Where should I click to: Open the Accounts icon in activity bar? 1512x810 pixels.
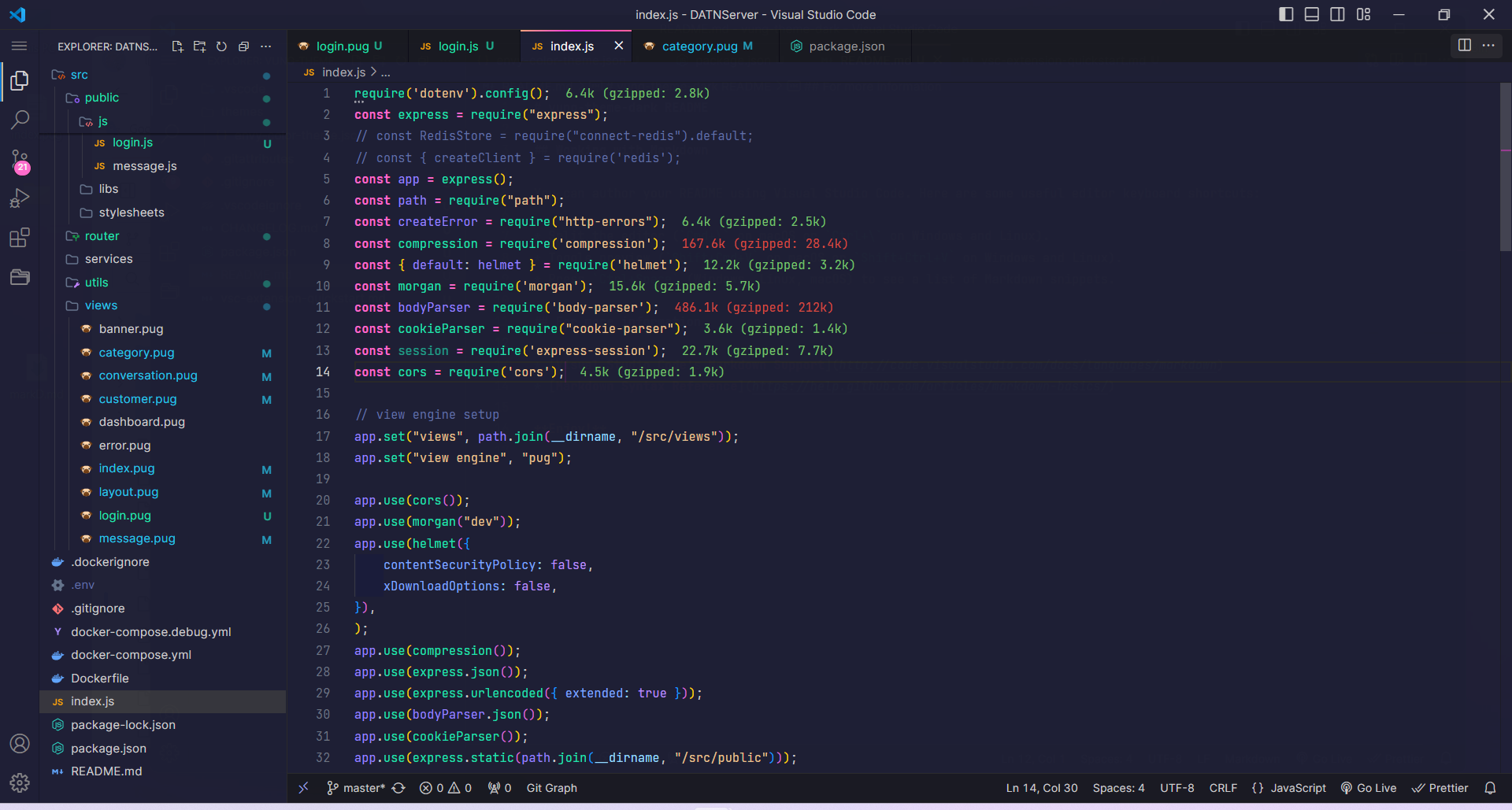20,744
